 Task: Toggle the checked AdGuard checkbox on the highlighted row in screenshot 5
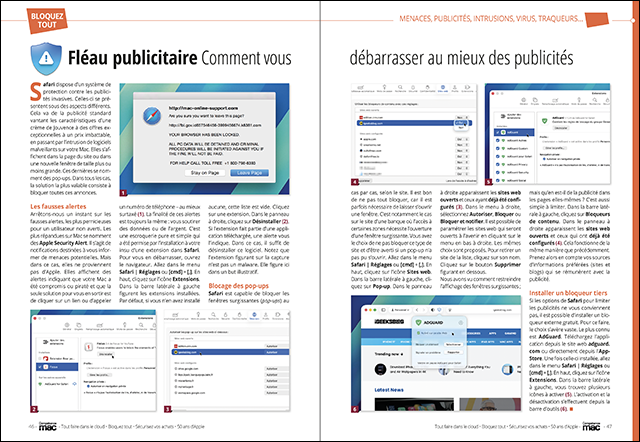coord(498,132)
